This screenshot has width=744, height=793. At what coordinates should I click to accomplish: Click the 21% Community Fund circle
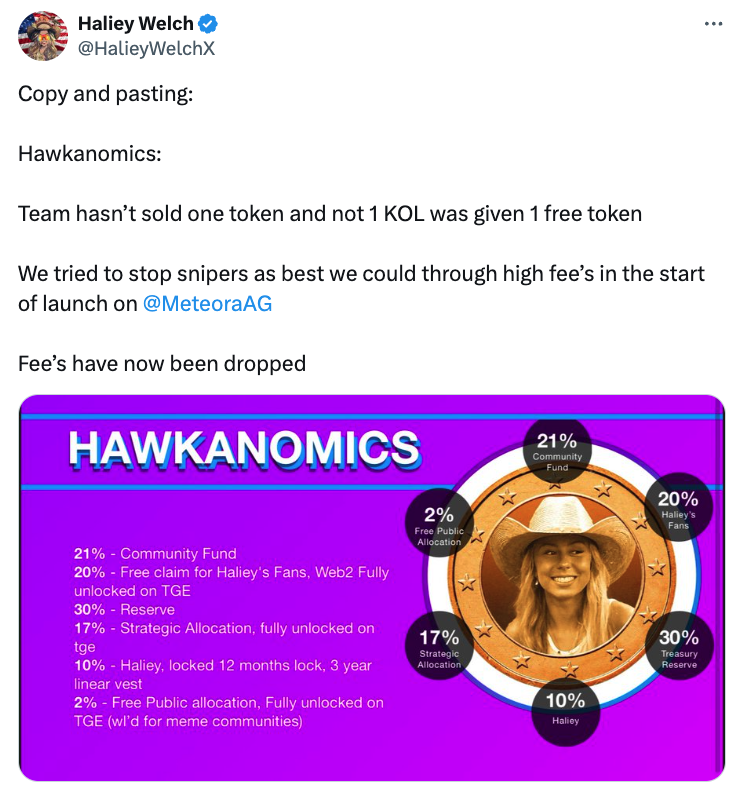tap(557, 450)
